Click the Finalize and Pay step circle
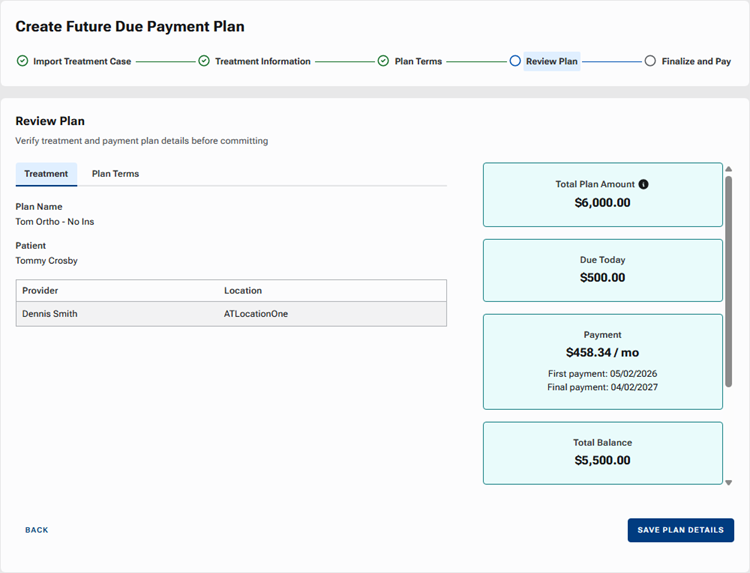 point(650,61)
